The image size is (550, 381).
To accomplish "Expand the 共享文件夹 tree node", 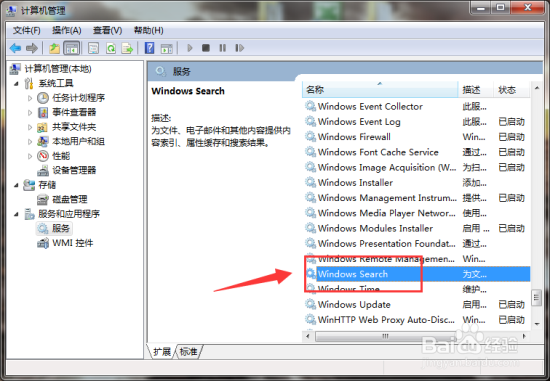I will pos(30,127).
